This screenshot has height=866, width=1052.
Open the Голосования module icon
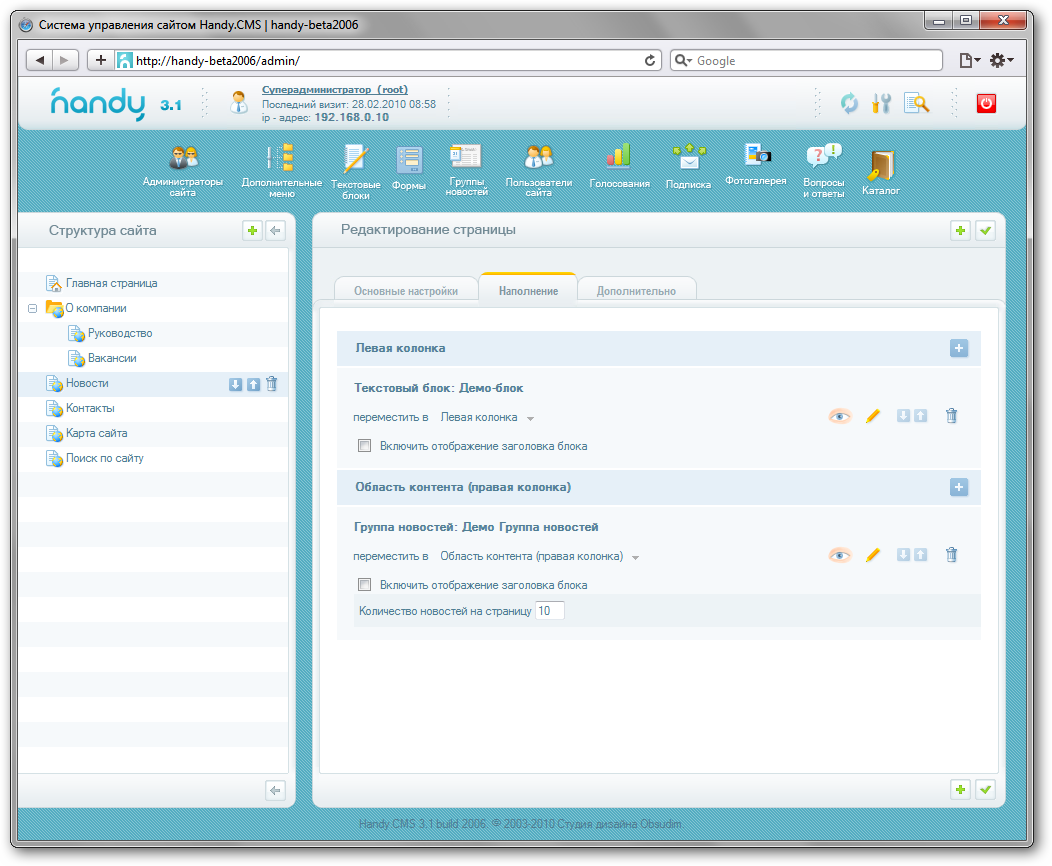point(619,158)
